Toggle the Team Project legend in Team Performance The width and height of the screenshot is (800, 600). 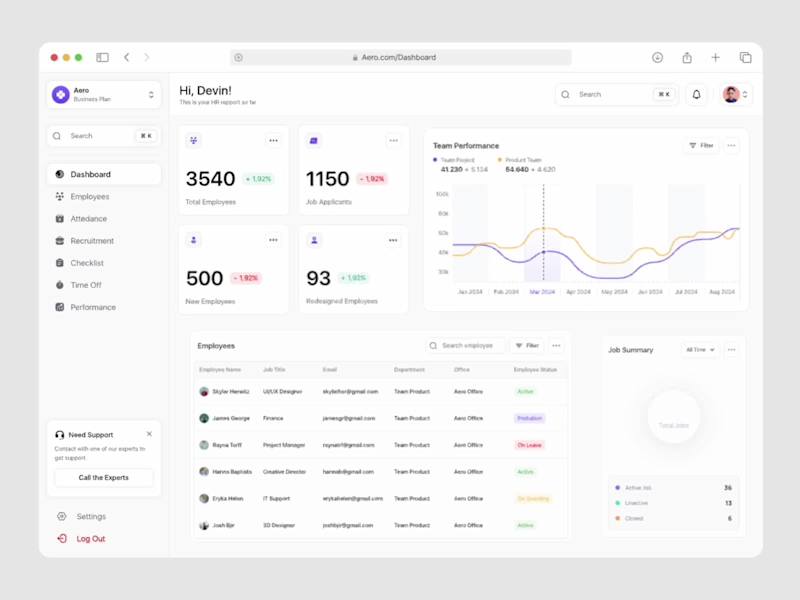click(434, 160)
